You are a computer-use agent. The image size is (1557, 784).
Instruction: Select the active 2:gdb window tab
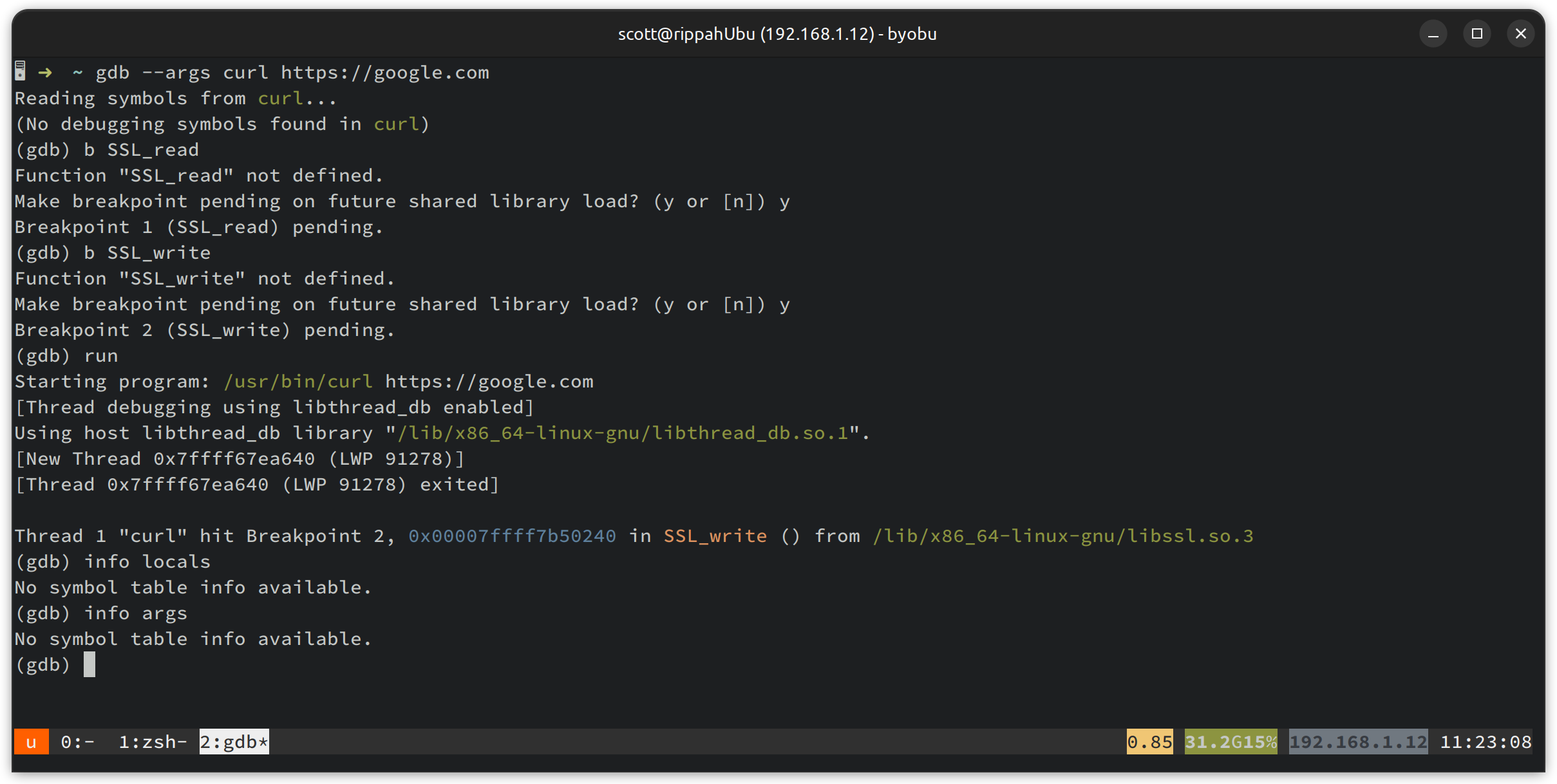coord(234,742)
